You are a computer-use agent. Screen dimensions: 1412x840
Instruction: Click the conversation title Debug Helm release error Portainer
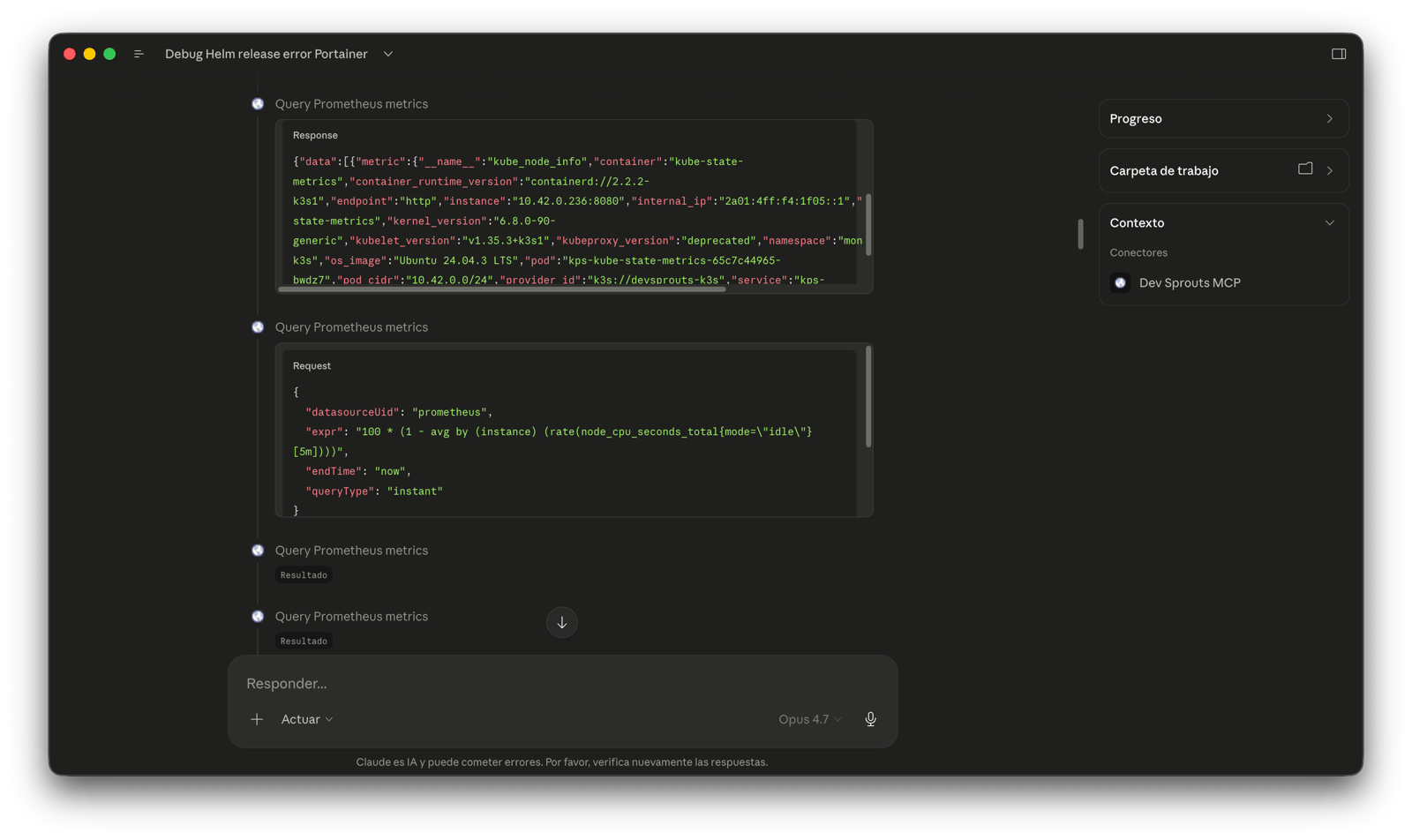tap(266, 54)
